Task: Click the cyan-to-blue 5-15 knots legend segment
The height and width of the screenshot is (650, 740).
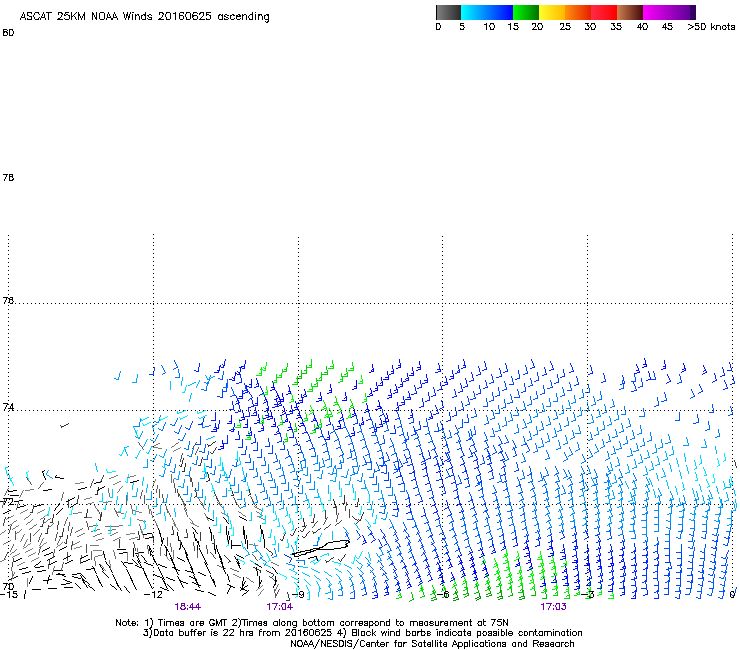Action: [487, 12]
